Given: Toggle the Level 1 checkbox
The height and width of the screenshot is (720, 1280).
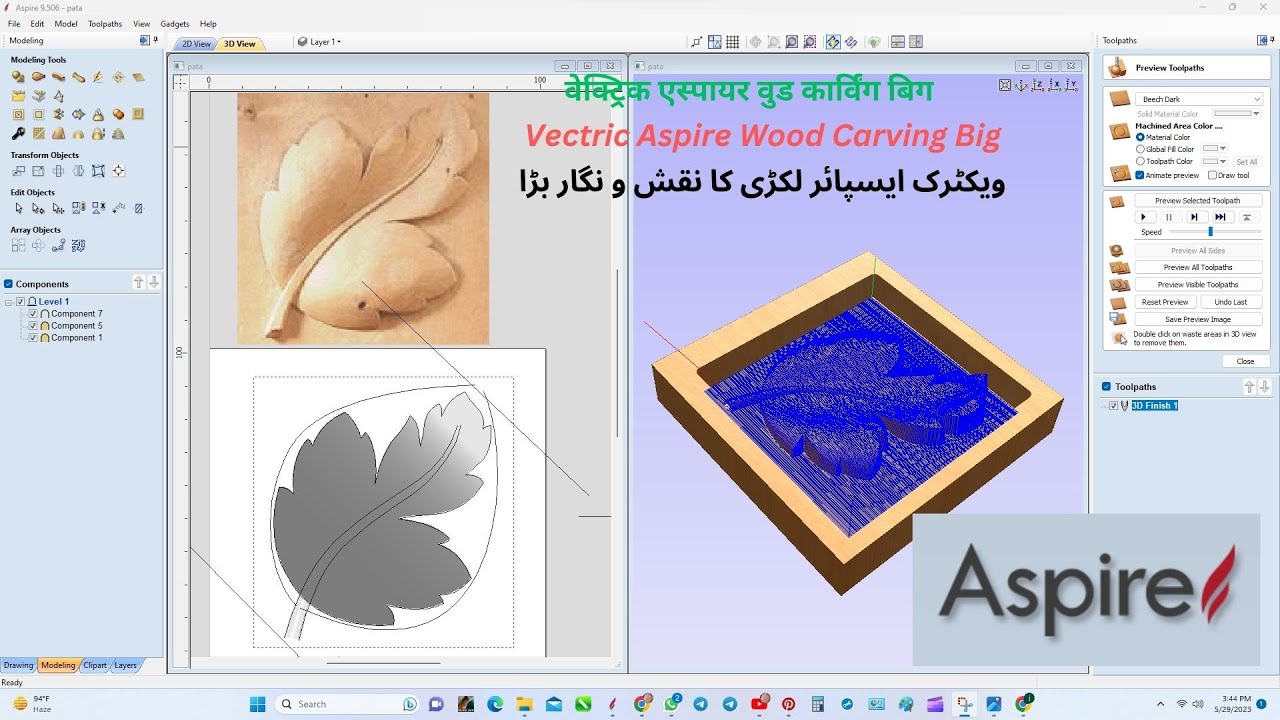Looking at the screenshot, I should click(21, 301).
